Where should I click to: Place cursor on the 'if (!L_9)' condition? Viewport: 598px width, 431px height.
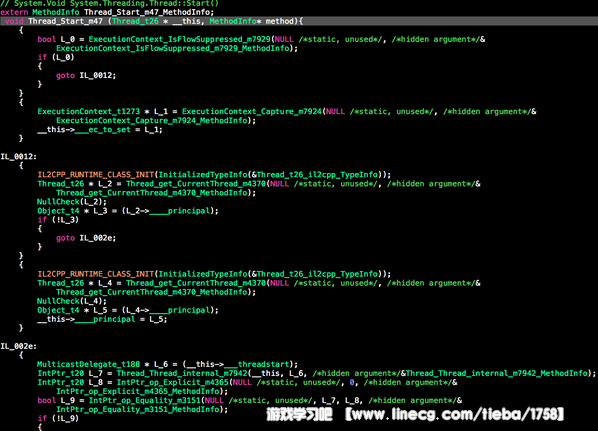(58, 418)
